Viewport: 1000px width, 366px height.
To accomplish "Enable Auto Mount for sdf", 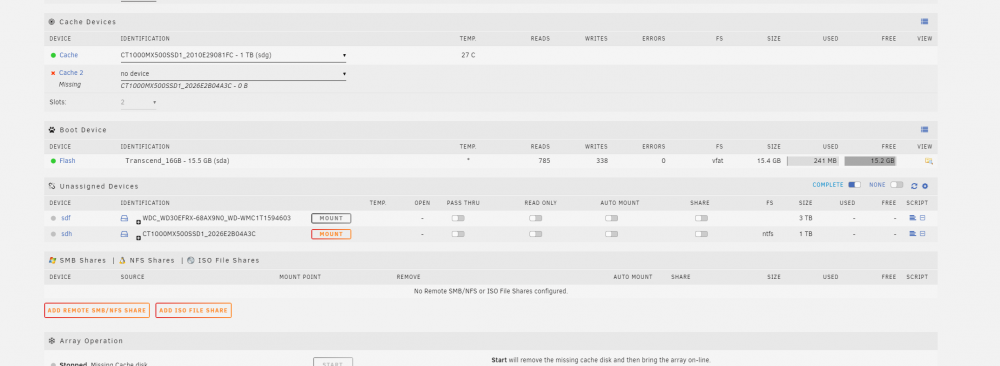I will [x=612, y=218].
